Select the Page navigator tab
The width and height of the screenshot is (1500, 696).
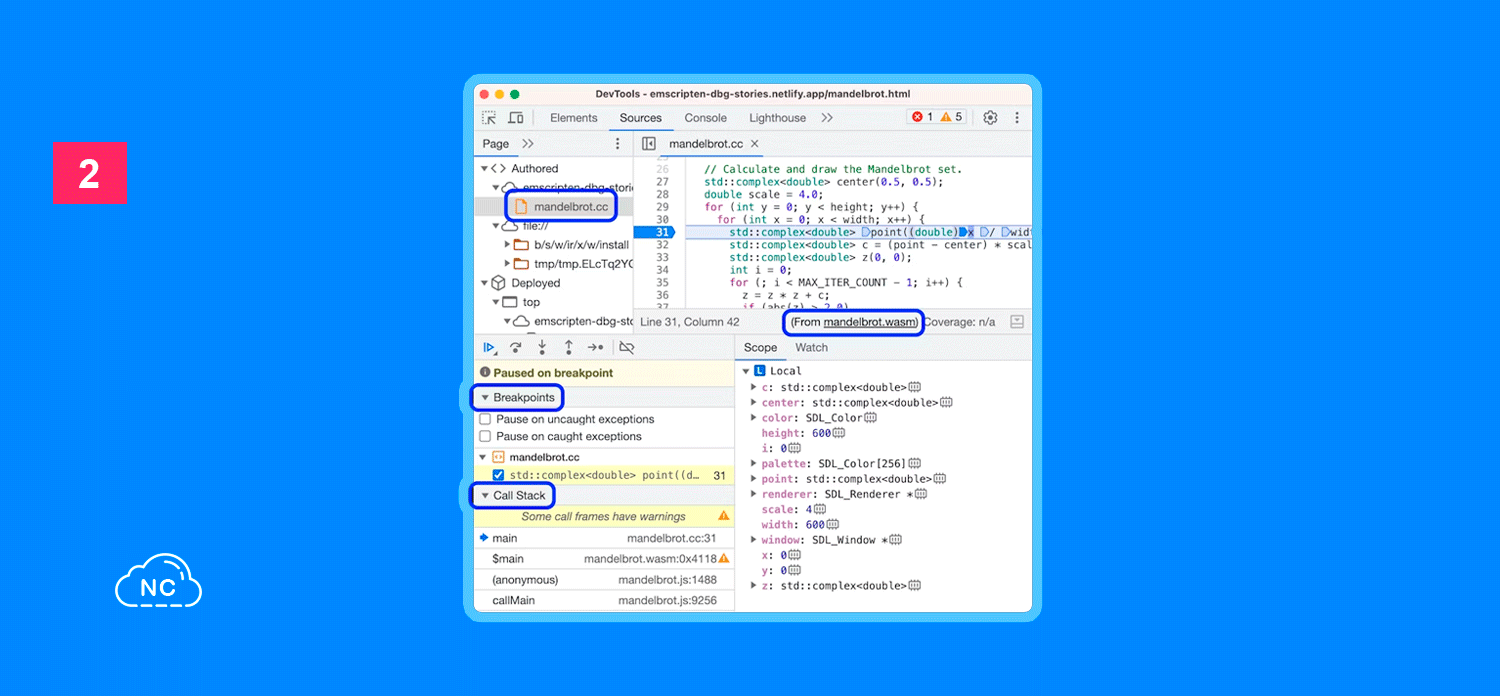coord(496,144)
